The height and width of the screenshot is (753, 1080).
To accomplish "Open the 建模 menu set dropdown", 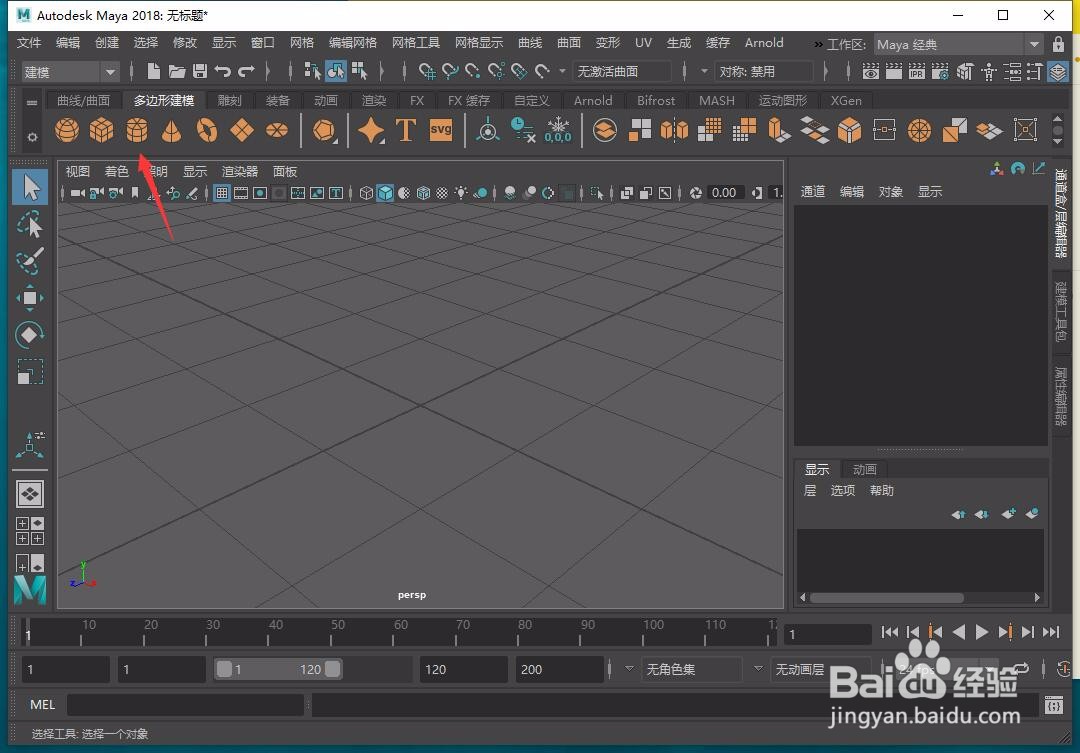I will (x=70, y=72).
